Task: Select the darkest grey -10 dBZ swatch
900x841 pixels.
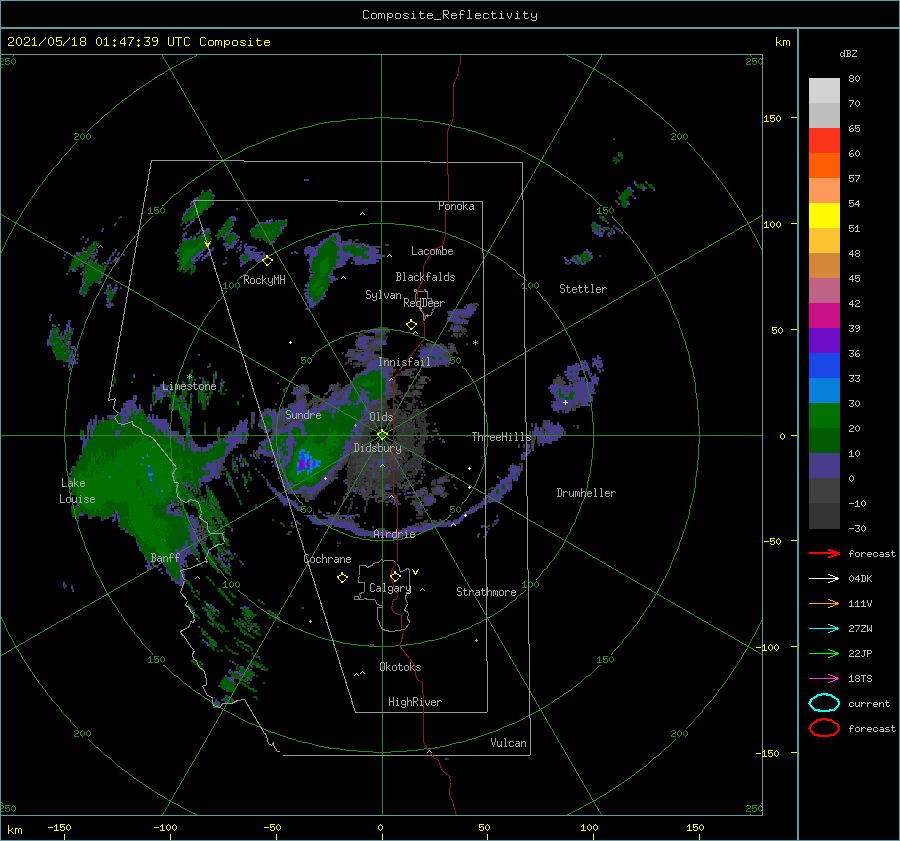Action: [824, 515]
